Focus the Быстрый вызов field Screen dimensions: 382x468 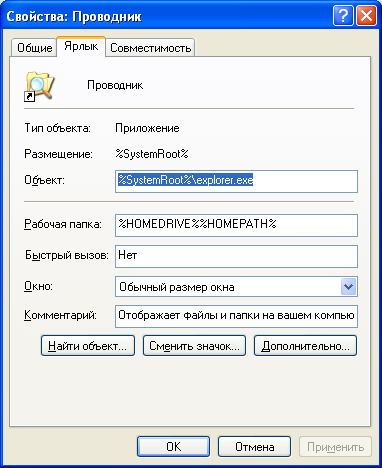(x=236, y=256)
